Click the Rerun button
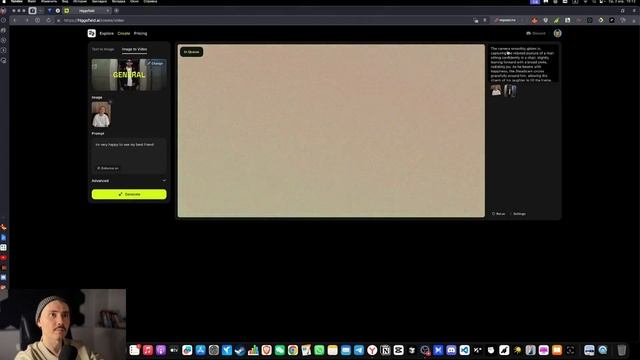This screenshot has width=640, height=360. point(498,214)
